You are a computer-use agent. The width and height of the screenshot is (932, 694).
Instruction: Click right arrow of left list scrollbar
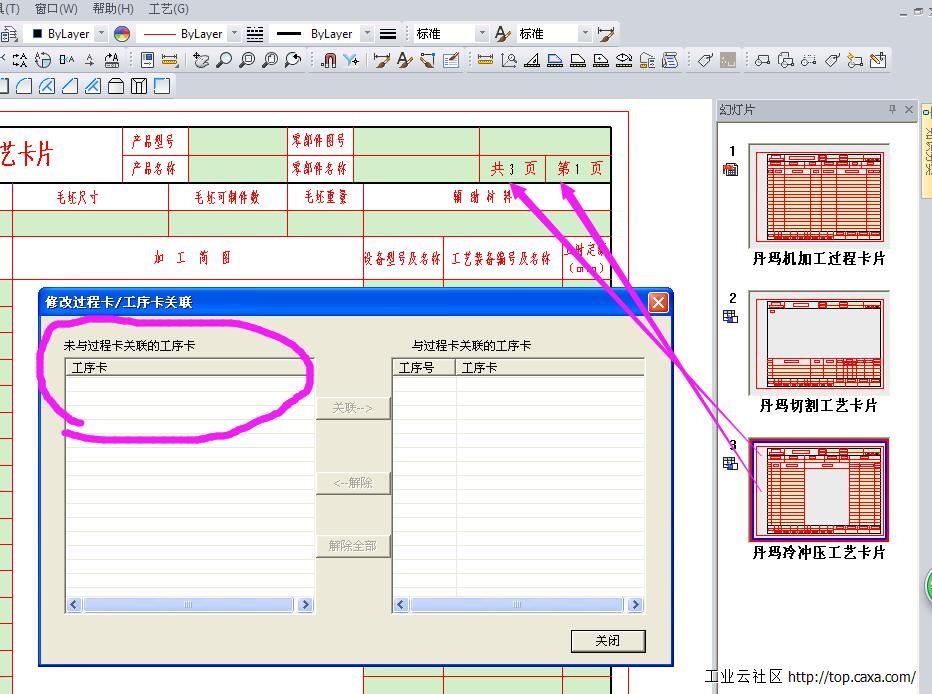point(305,605)
